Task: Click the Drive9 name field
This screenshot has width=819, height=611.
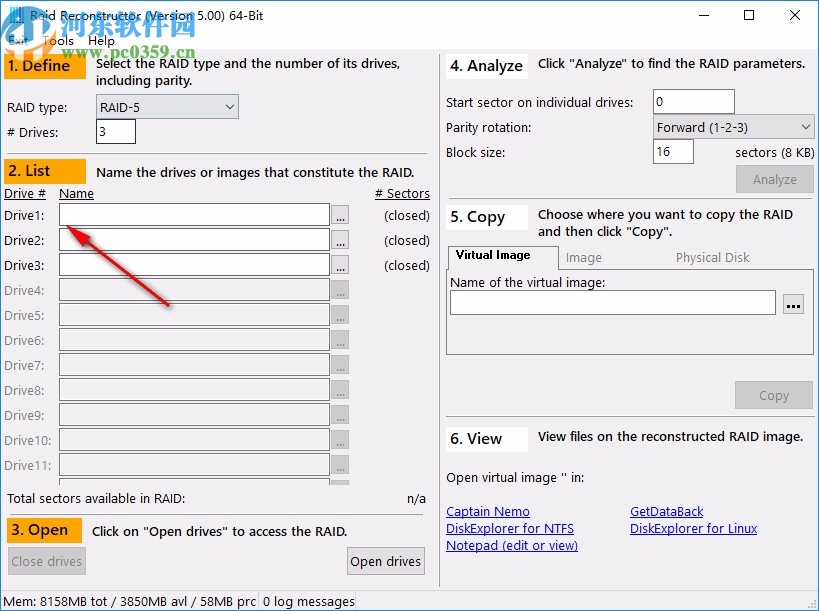Action: click(194, 415)
